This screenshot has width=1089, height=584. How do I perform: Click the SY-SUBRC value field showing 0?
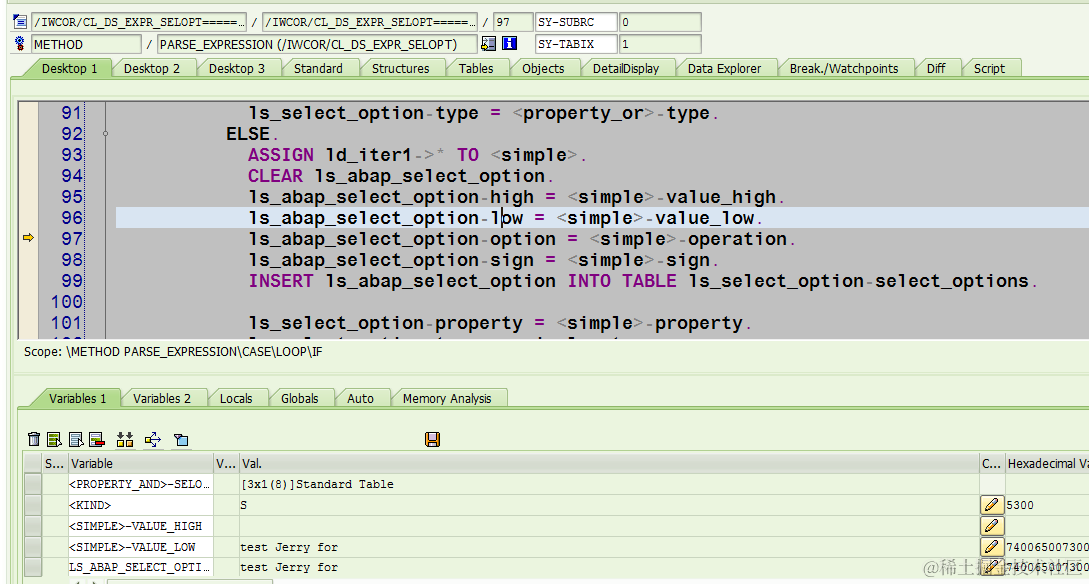(x=660, y=22)
